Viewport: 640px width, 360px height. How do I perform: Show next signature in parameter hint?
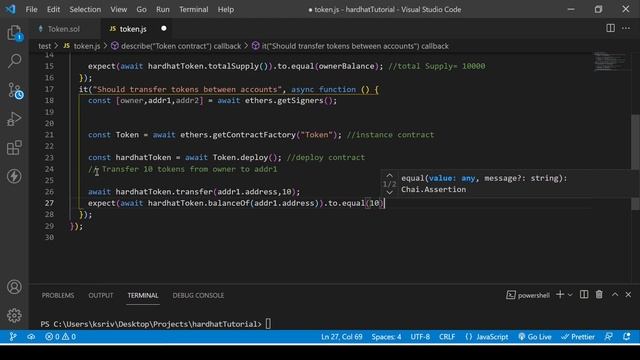[x=389, y=193]
